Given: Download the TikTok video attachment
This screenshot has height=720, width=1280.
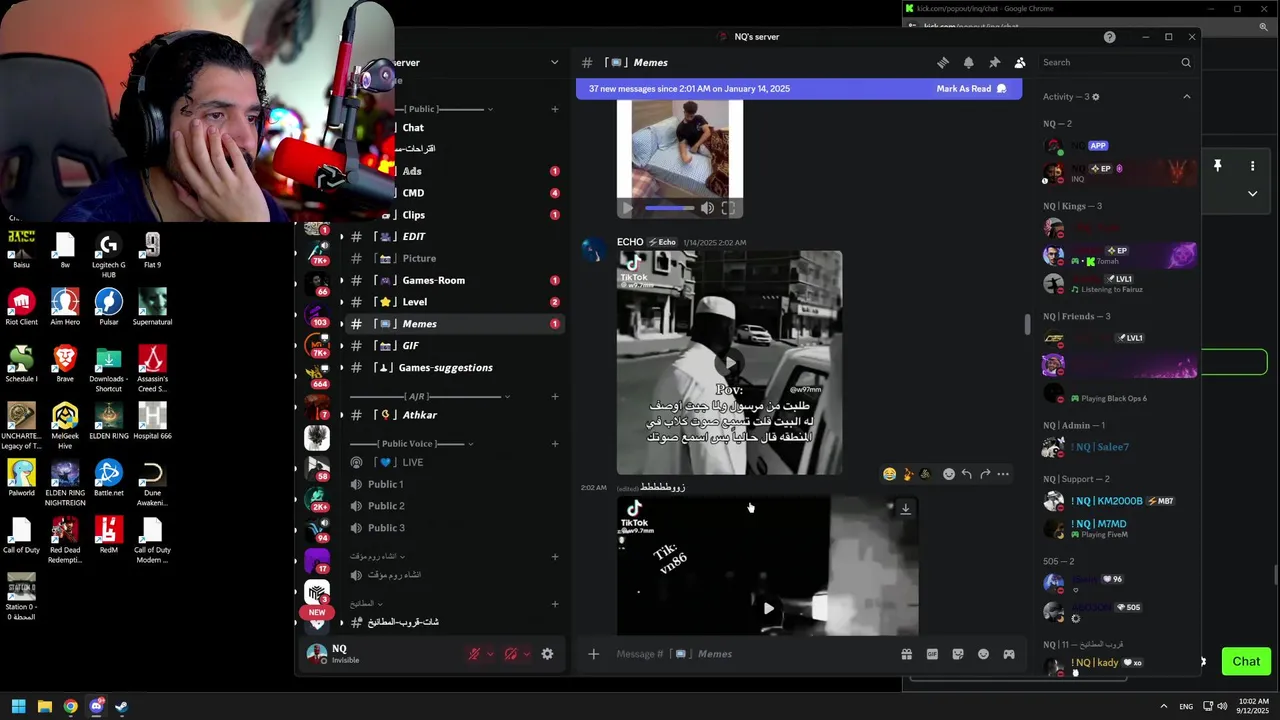Looking at the screenshot, I should pyautogui.click(x=905, y=509).
